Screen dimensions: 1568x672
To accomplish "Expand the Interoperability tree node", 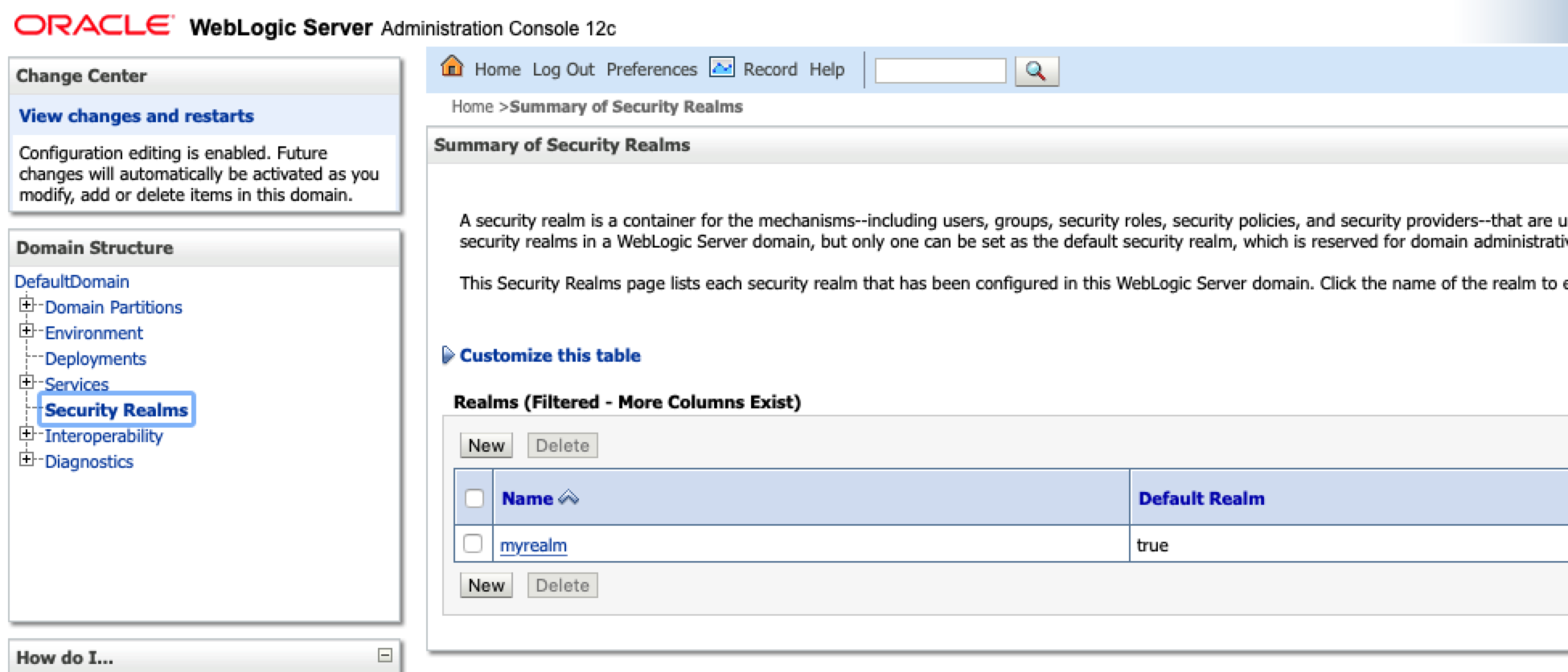I will [27, 434].
